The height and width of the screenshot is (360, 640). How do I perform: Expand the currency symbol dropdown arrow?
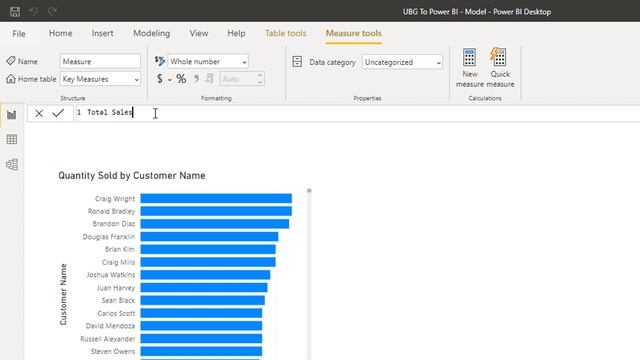point(170,80)
